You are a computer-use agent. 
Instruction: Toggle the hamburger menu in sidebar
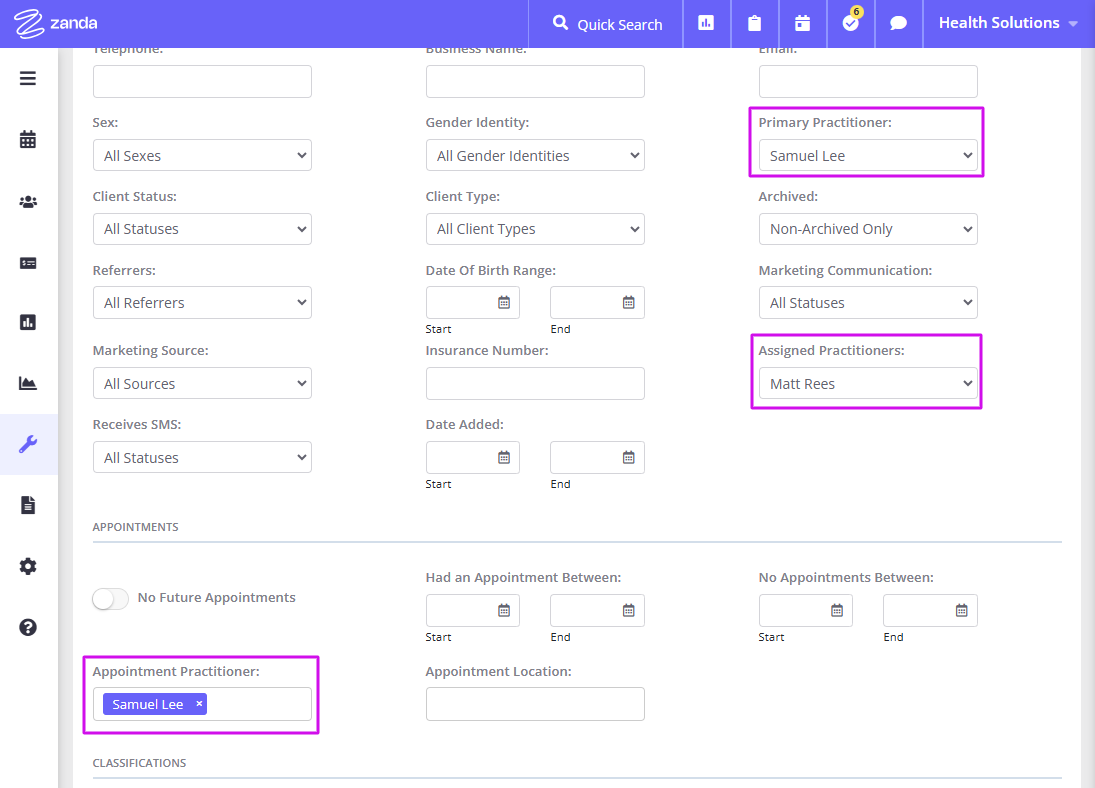pyautogui.click(x=28, y=77)
